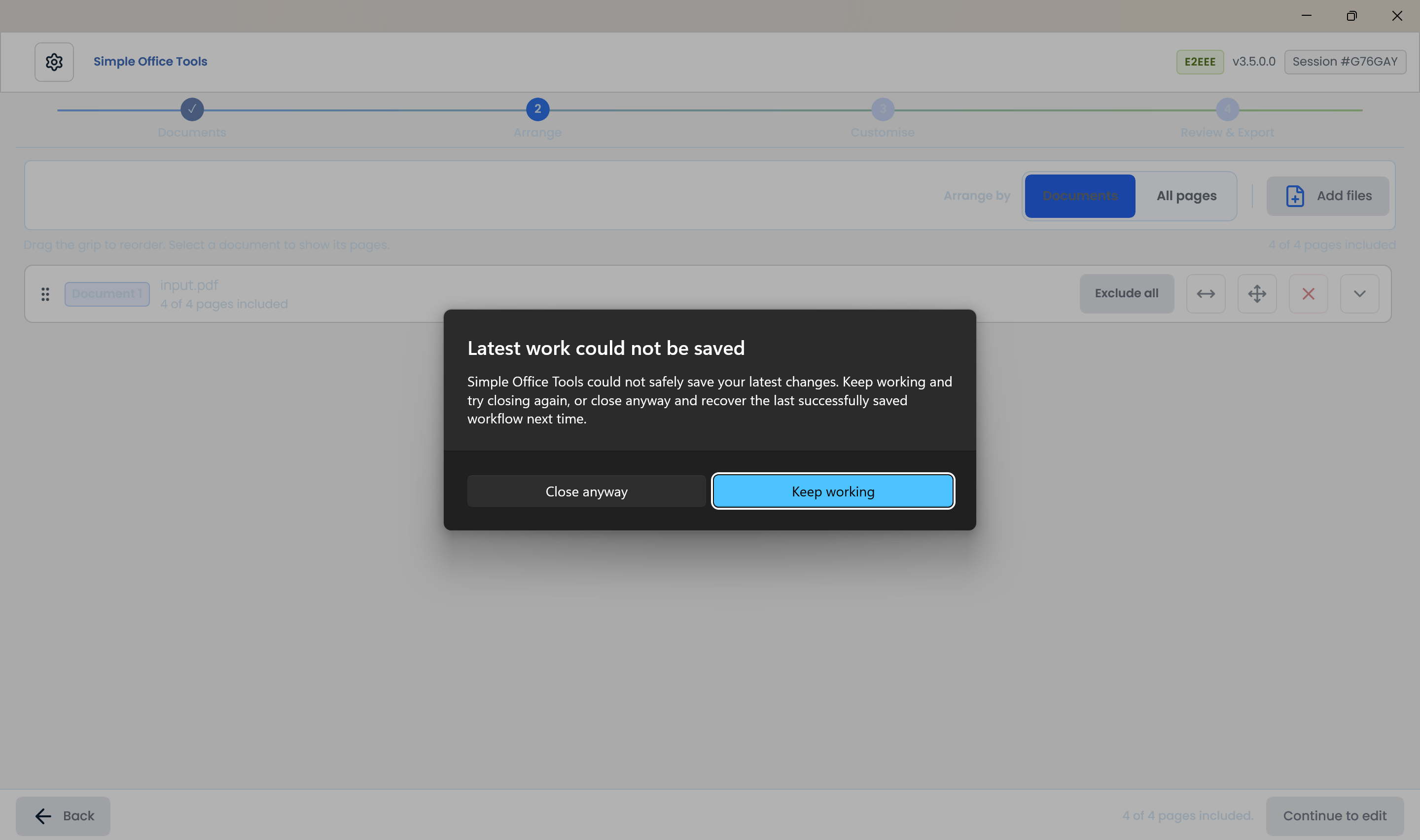Restore down the application window
This screenshot has width=1420, height=840.
[x=1351, y=16]
